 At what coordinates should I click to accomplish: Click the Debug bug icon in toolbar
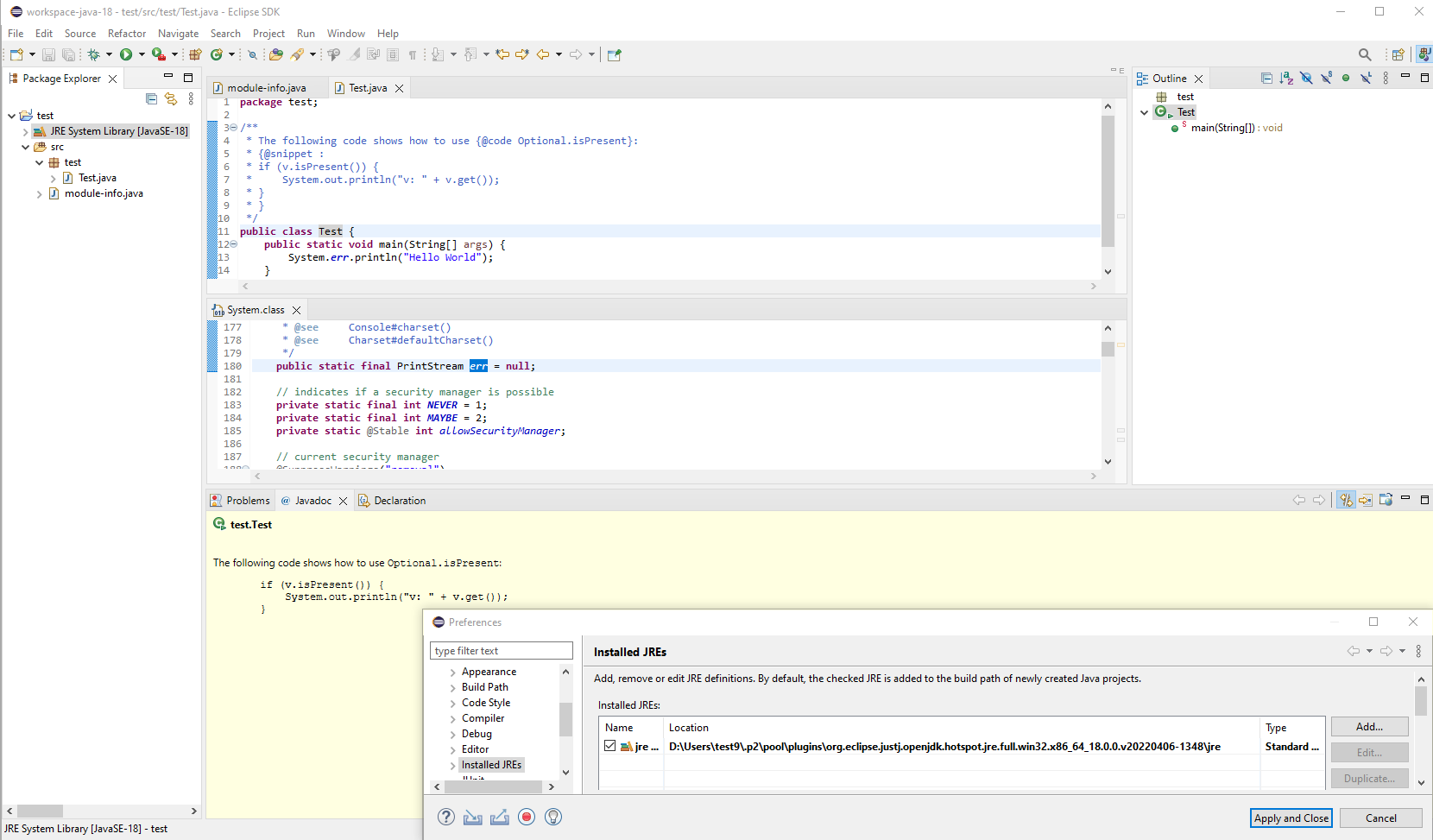(93, 54)
